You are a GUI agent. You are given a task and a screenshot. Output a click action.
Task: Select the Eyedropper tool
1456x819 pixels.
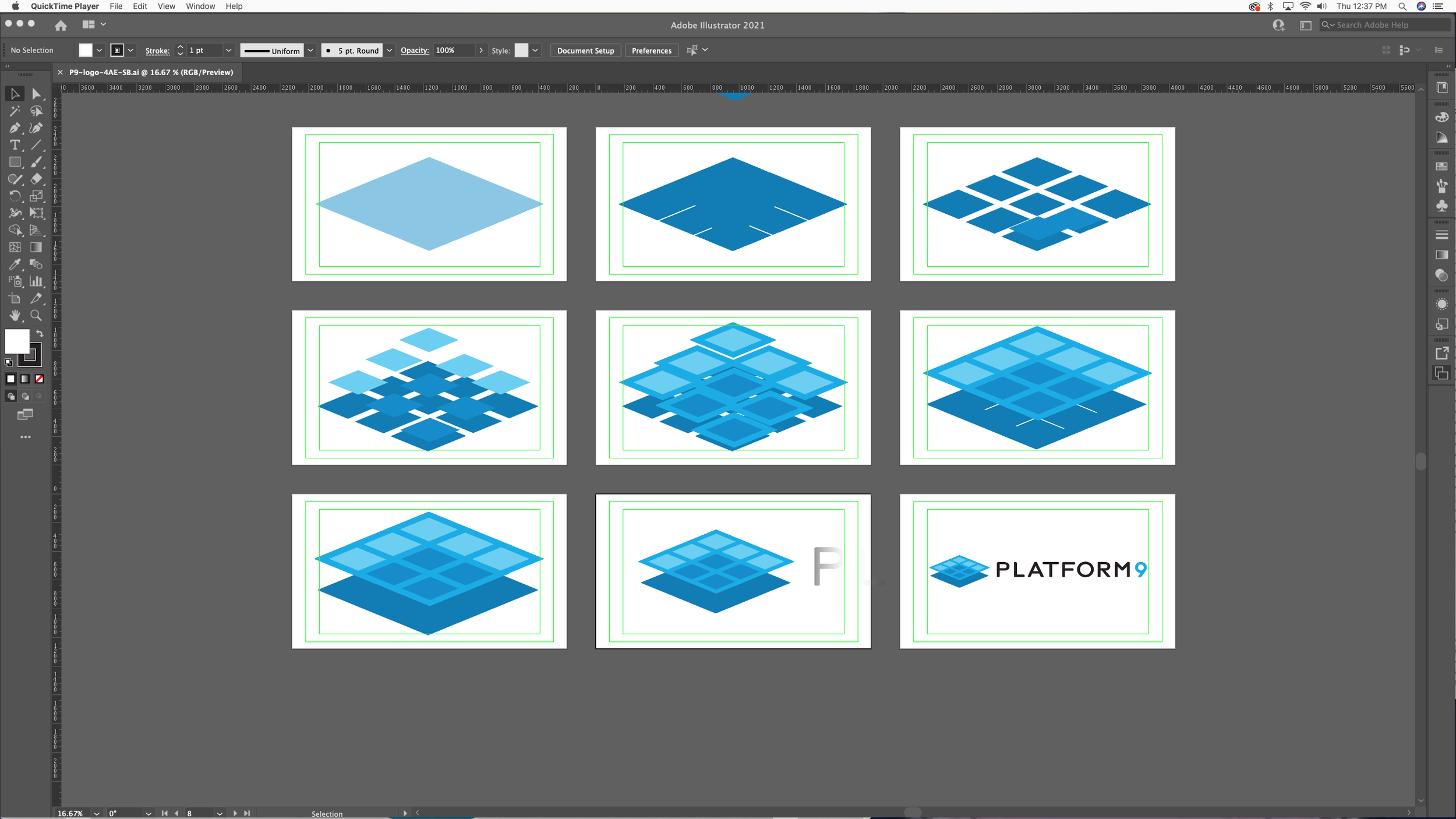[x=15, y=264]
